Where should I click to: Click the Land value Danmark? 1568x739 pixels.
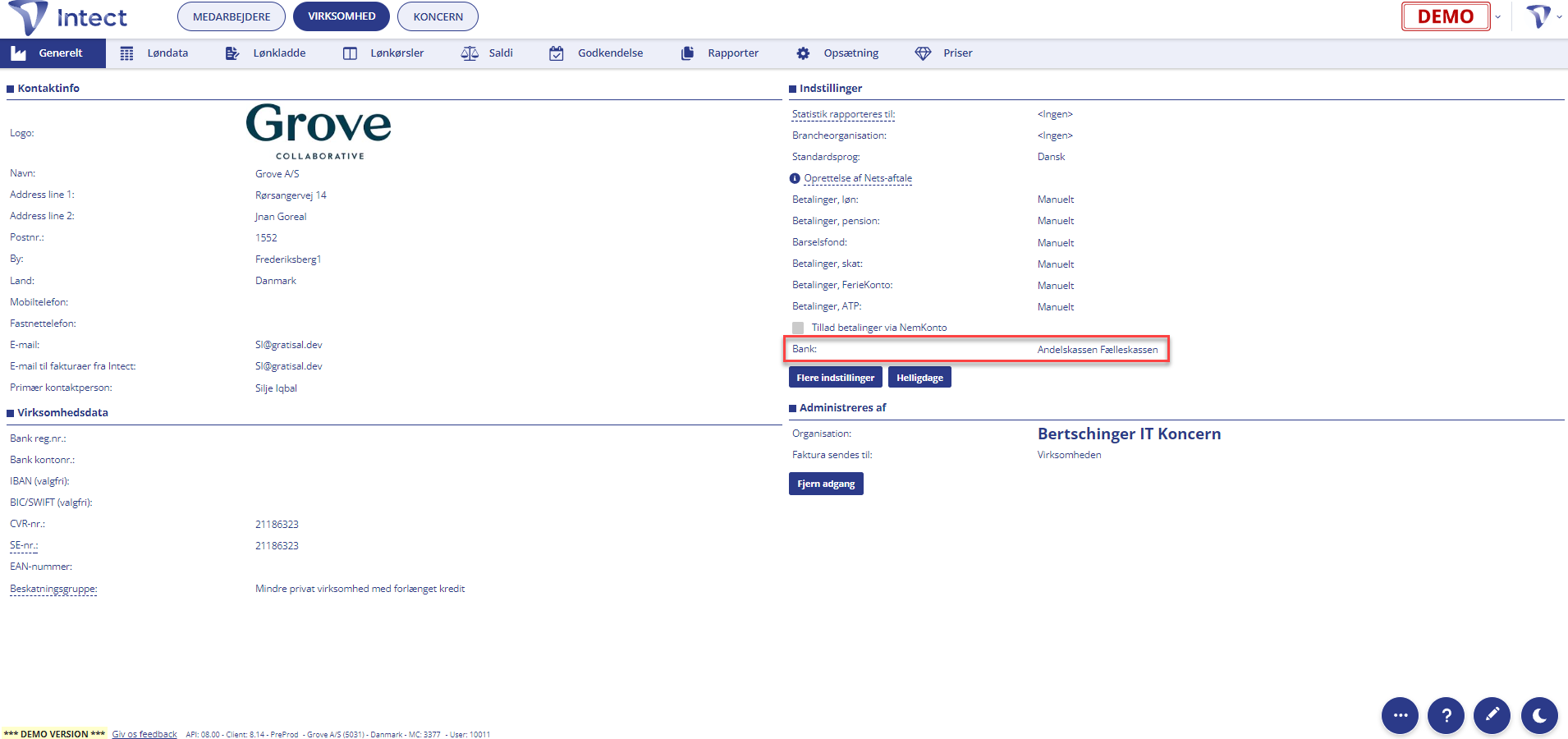(275, 281)
